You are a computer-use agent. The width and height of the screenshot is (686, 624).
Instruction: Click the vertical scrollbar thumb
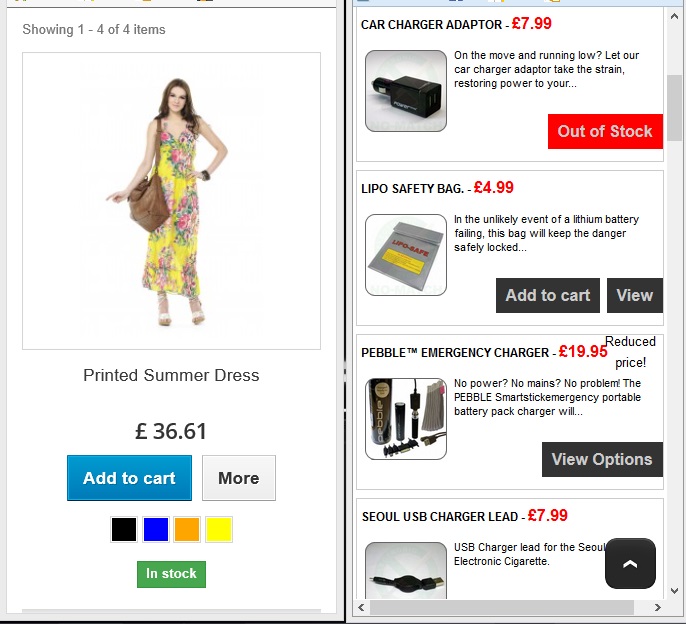[x=674, y=108]
